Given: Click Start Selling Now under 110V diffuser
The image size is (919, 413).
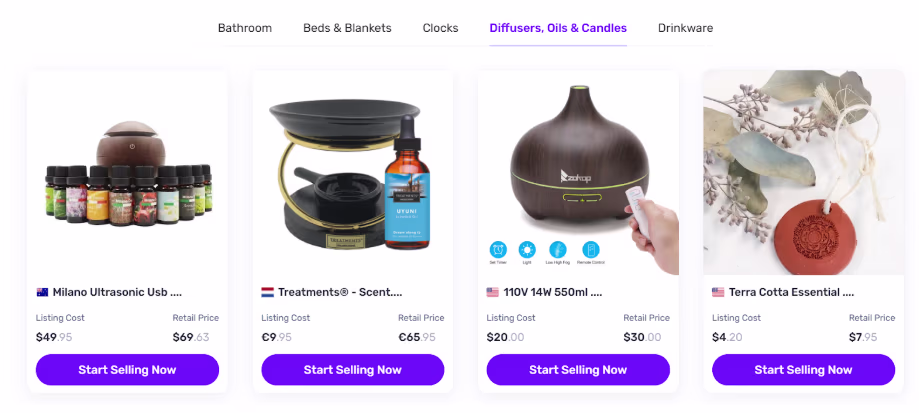Looking at the screenshot, I should (x=578, y=370).
